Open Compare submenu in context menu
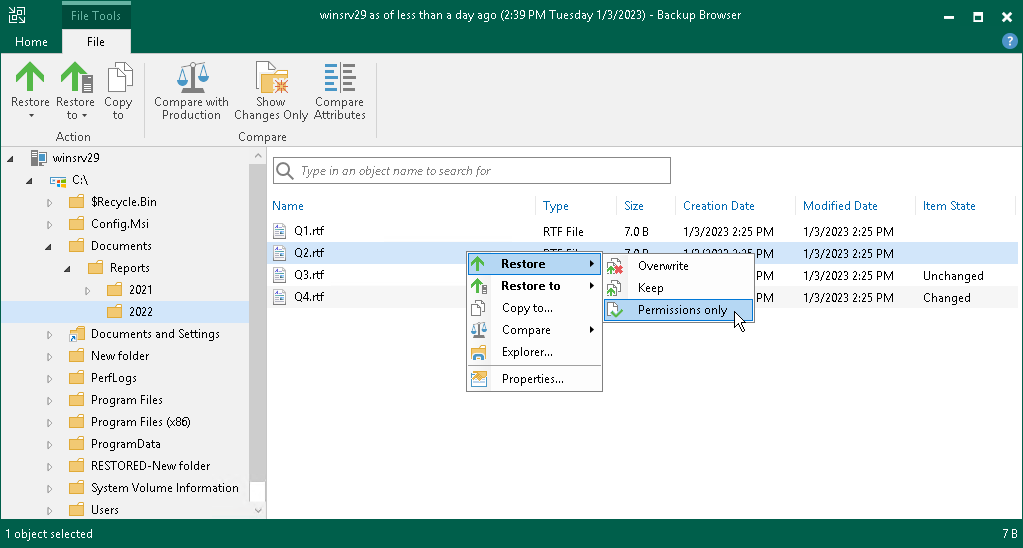1023x548 pixels. click(x=534, y=330)
